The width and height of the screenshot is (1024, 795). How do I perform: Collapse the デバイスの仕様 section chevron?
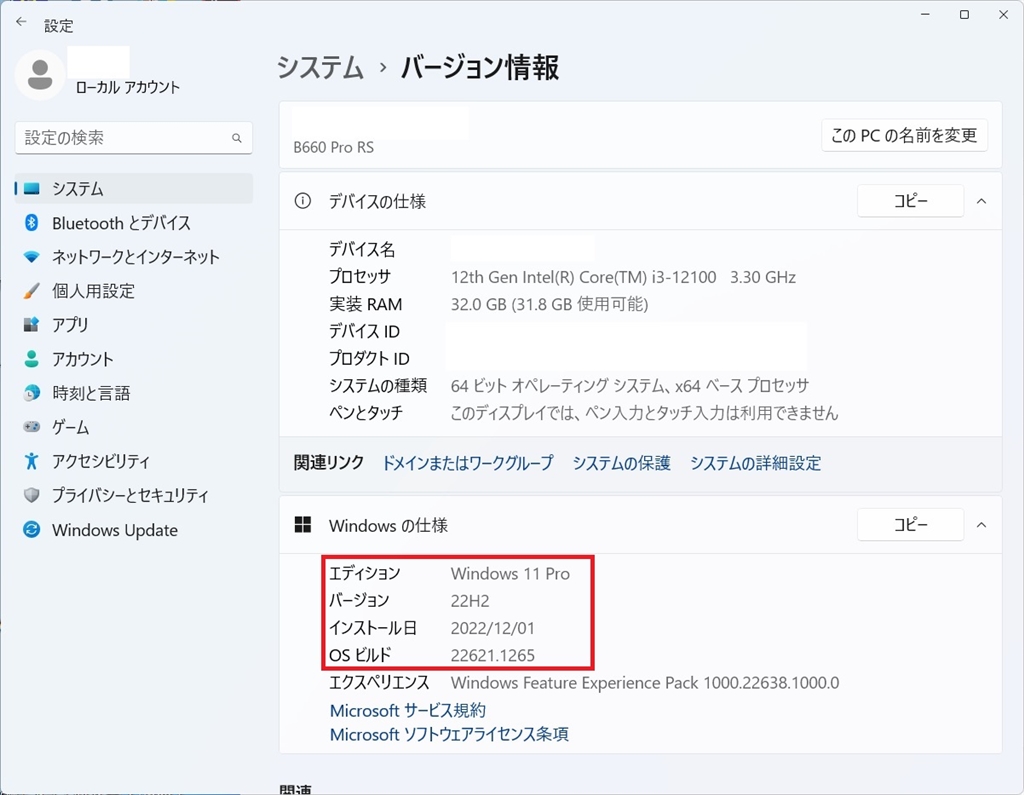pos(981,201)
